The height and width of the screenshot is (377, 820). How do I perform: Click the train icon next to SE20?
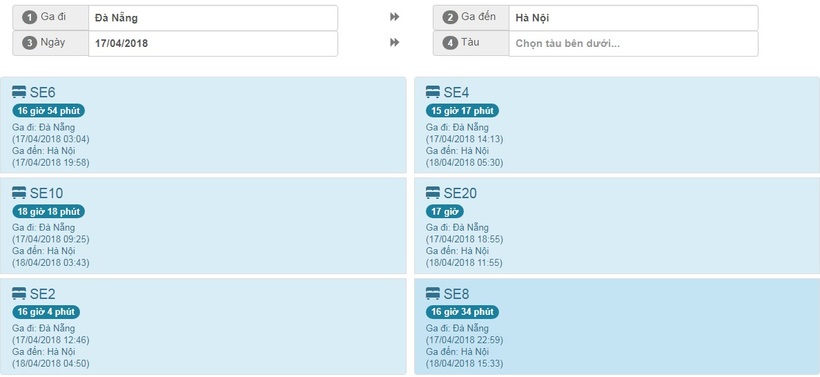[x=432, y=193]
